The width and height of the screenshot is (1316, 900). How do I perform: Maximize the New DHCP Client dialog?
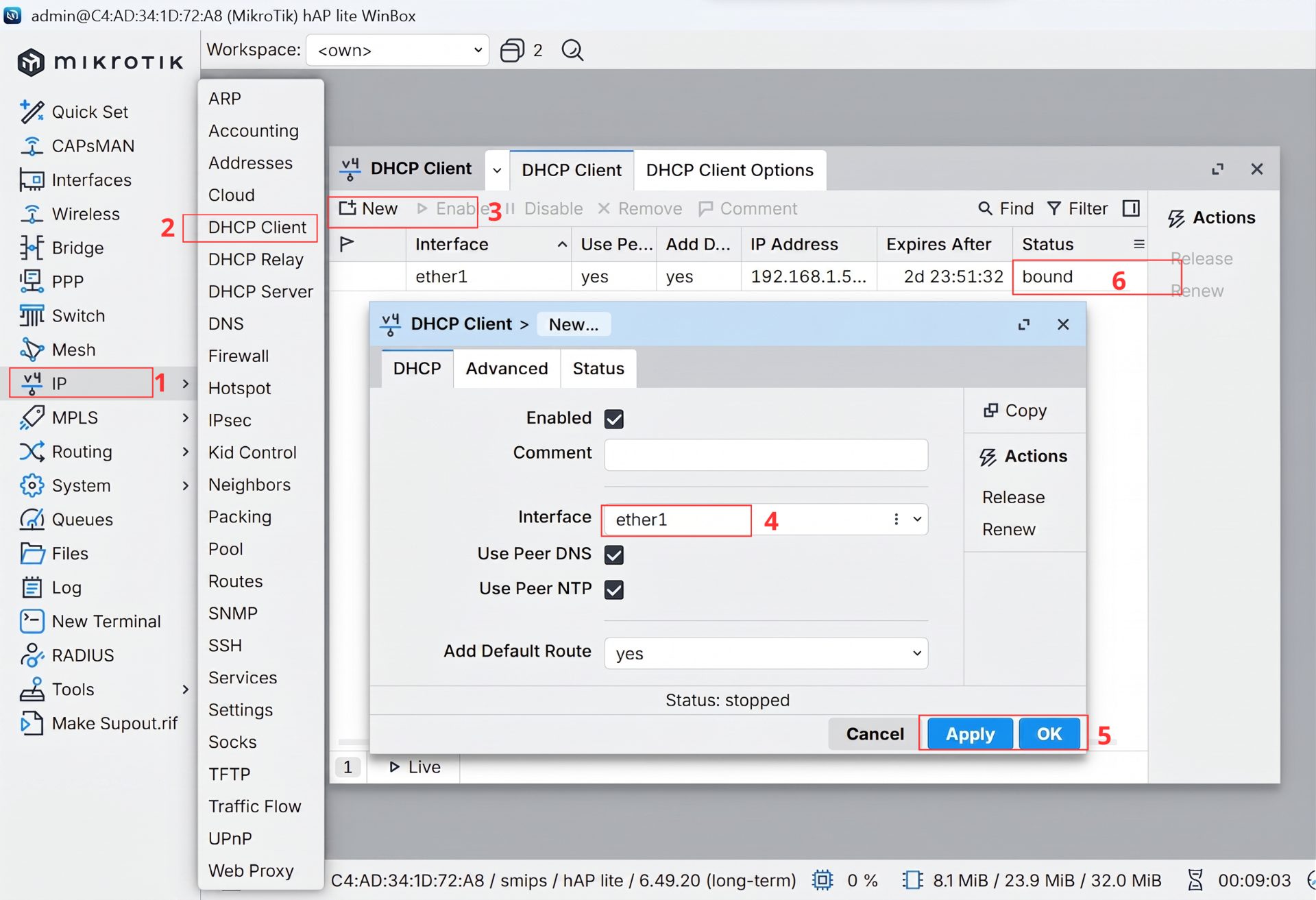[x=1024, y=324]
